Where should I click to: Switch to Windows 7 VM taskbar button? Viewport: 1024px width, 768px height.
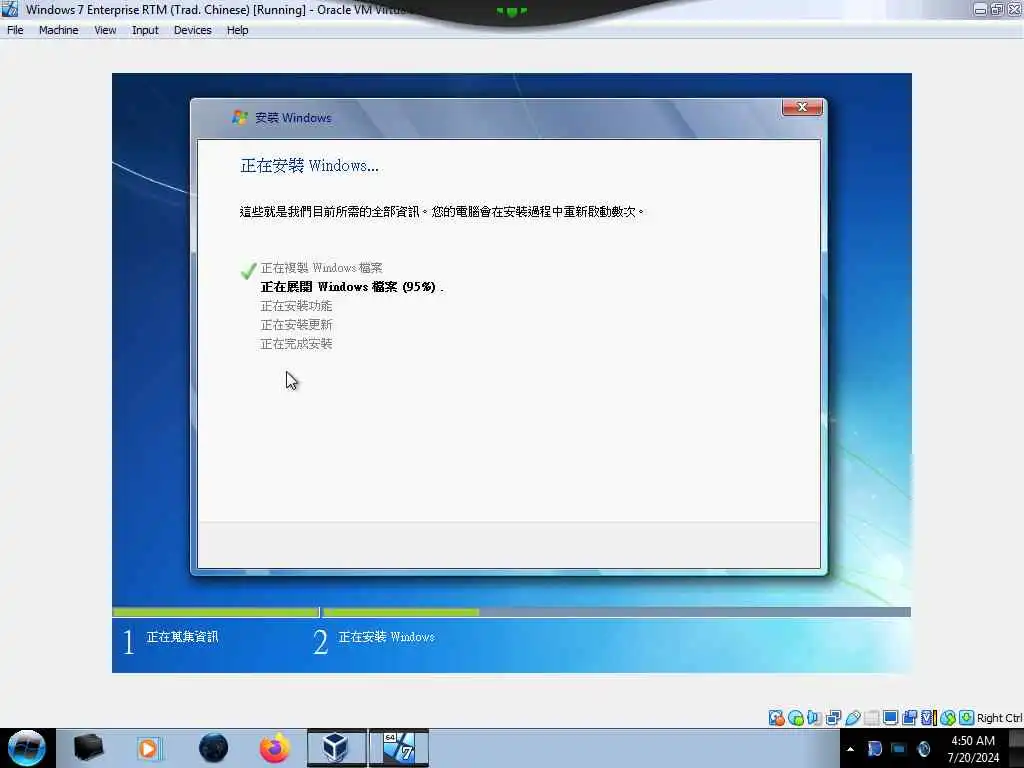pos(399,748)
